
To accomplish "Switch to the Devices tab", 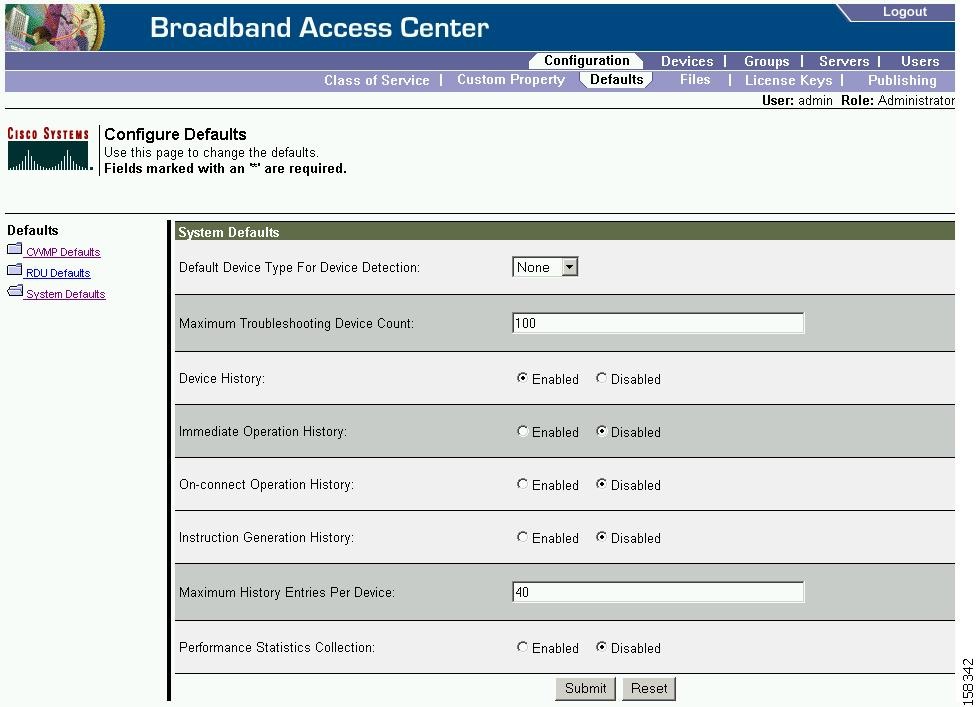I will point(687,61).
